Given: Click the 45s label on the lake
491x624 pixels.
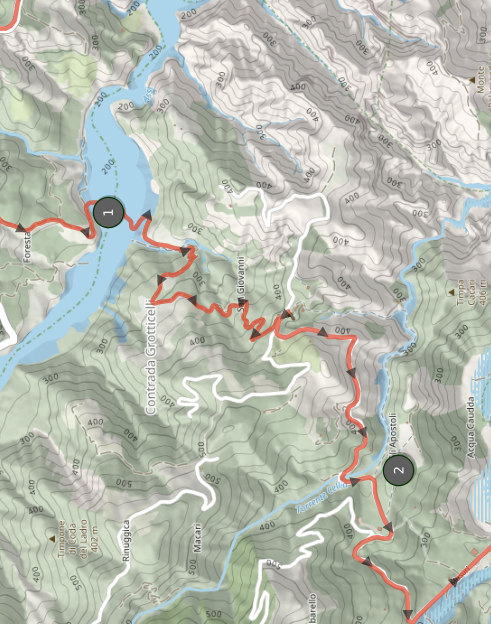Looking at the screenshot, I should (x=150, y=95).
